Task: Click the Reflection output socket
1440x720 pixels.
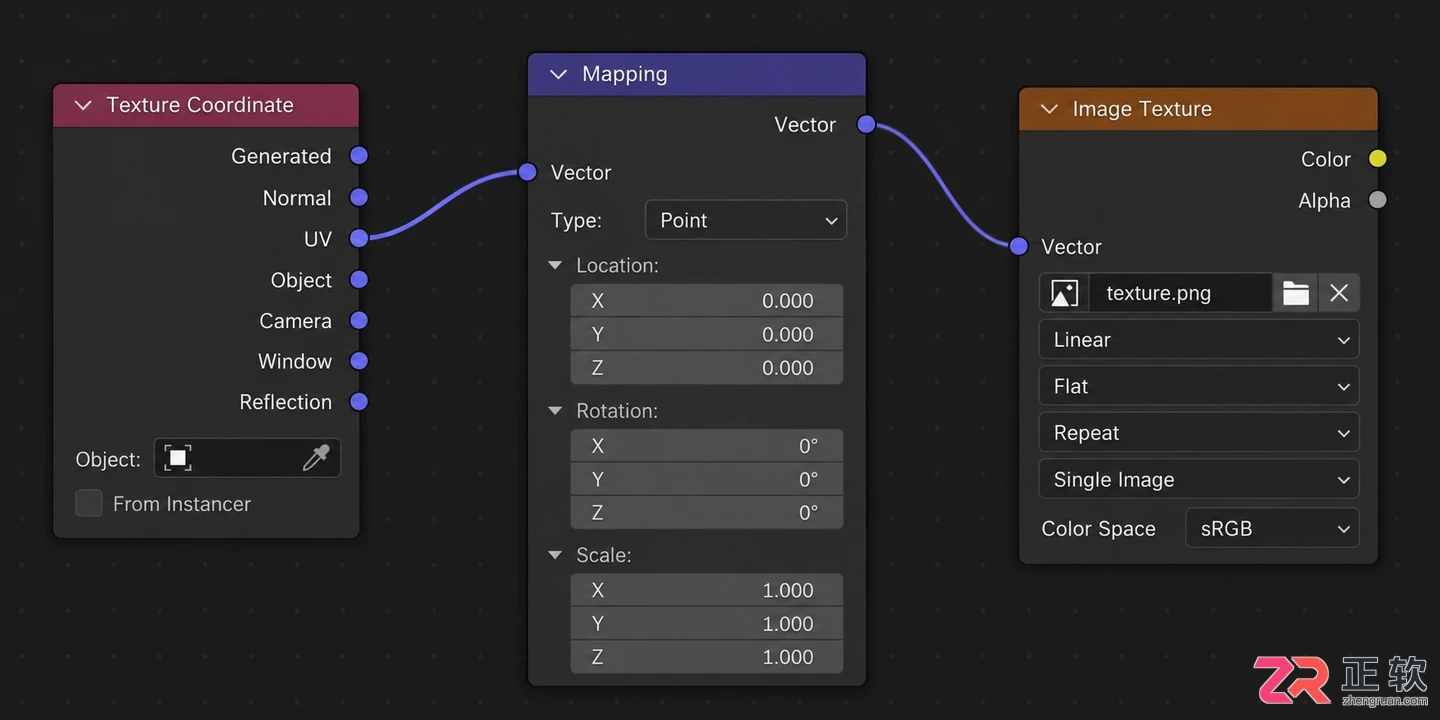Action: point(359,402)
